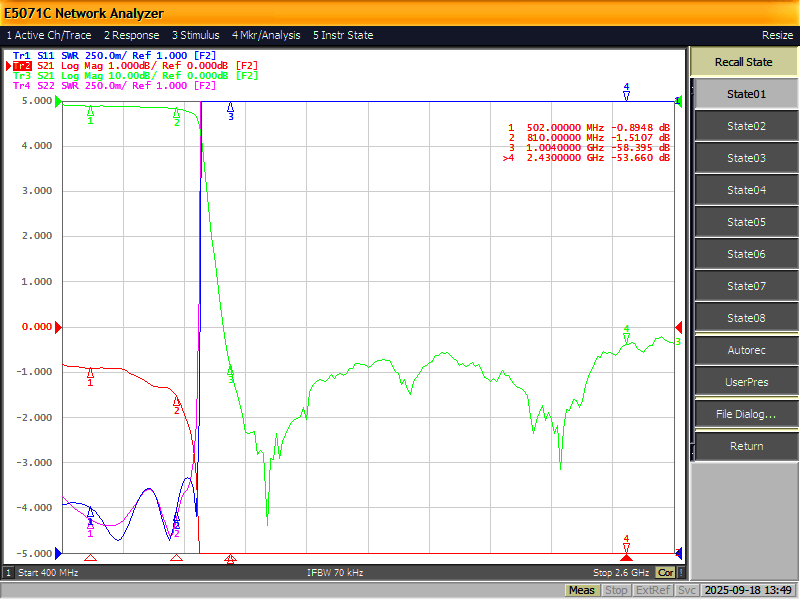Image resolution: width=800 pixels, height=600 pixels.
Task: Click the Cor correction indicator
Action: point(665,572)
